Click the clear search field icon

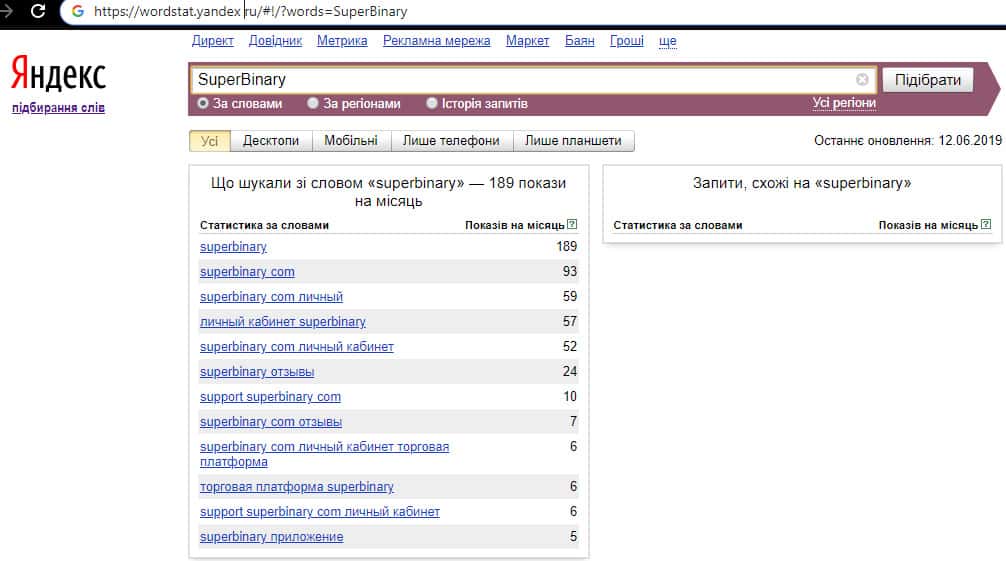coord(862,80)
